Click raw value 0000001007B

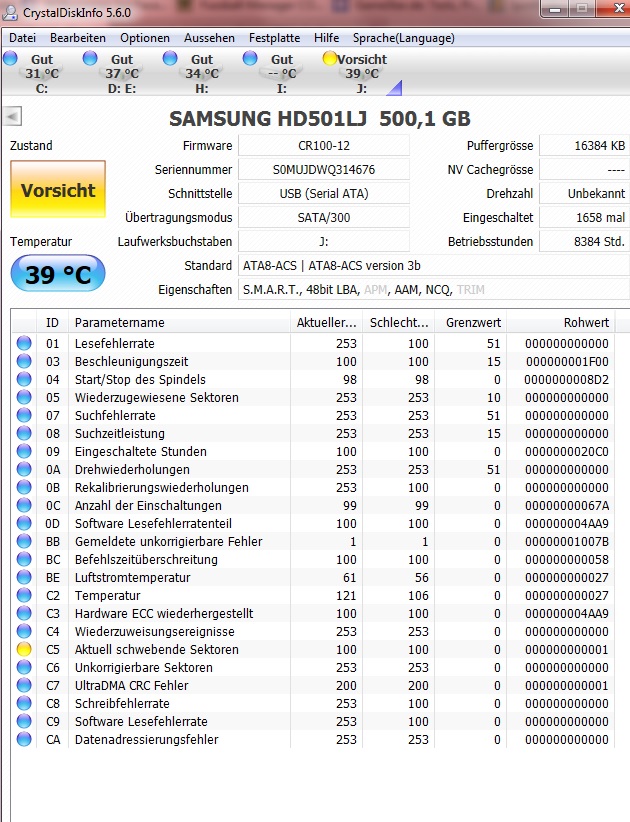[x=567, y=542]
